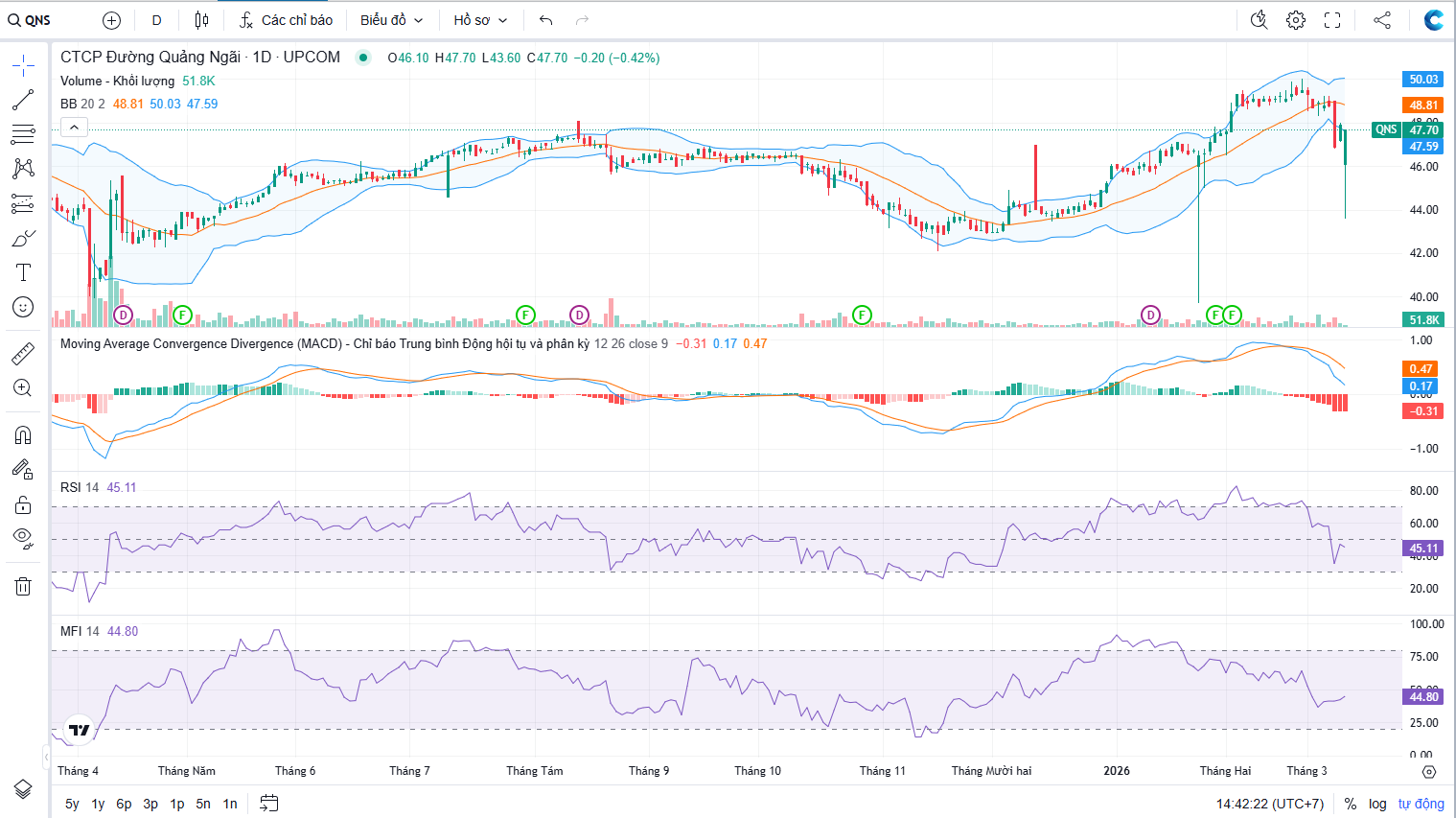This screenshot has height=818, width=1456.
Task: Select the ruler measure tool
Action: 23,354
